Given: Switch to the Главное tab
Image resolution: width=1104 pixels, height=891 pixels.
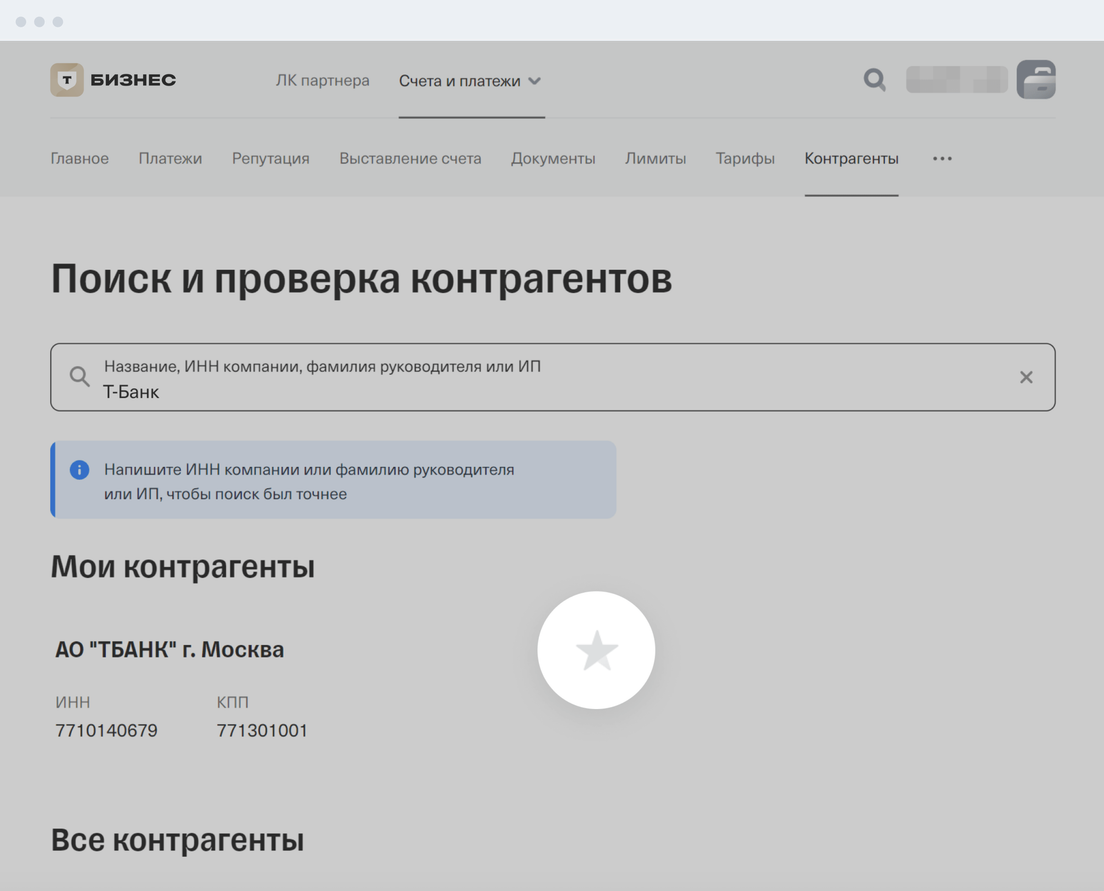Looking at the screenshot, I should 79,158.
